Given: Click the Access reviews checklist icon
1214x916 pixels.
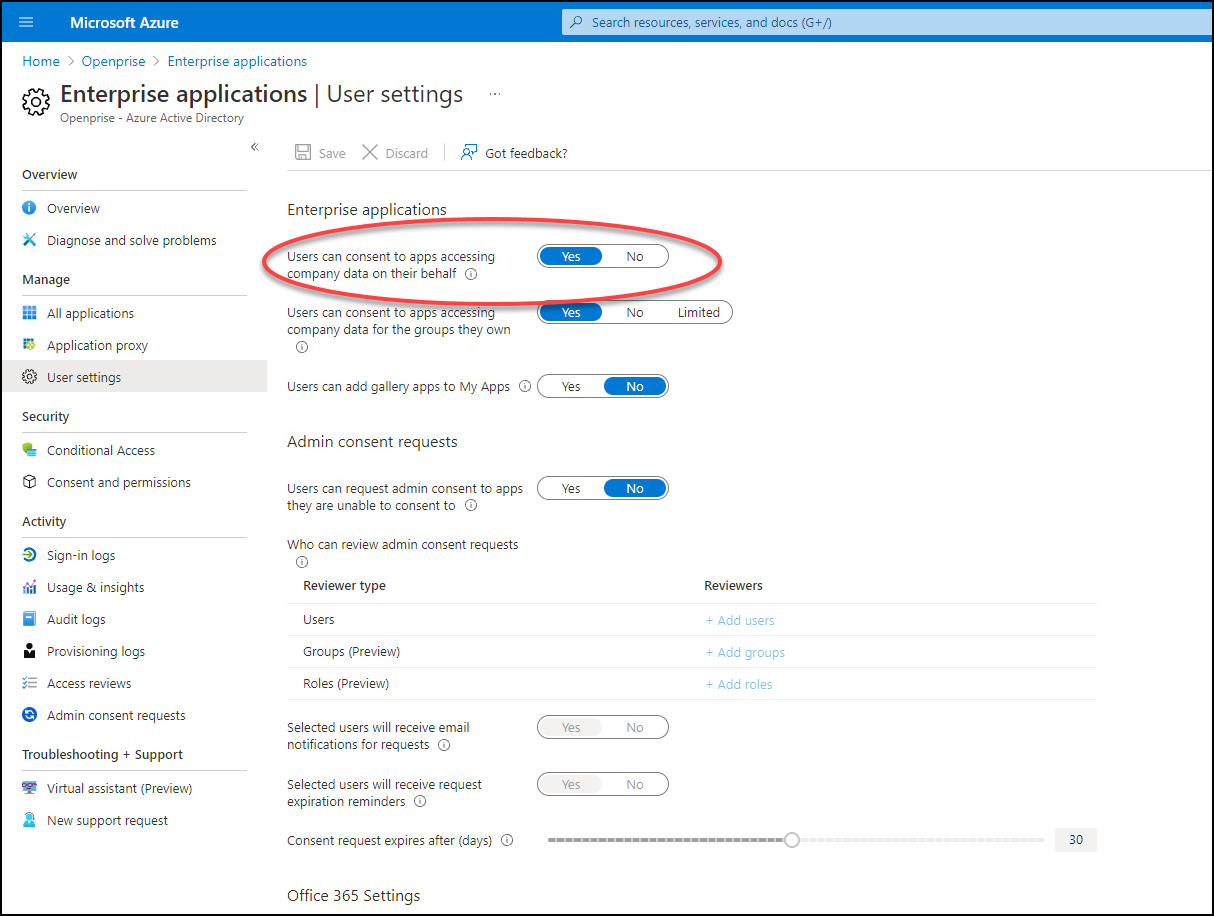Looking at the screenshot, I should (30, 683).
